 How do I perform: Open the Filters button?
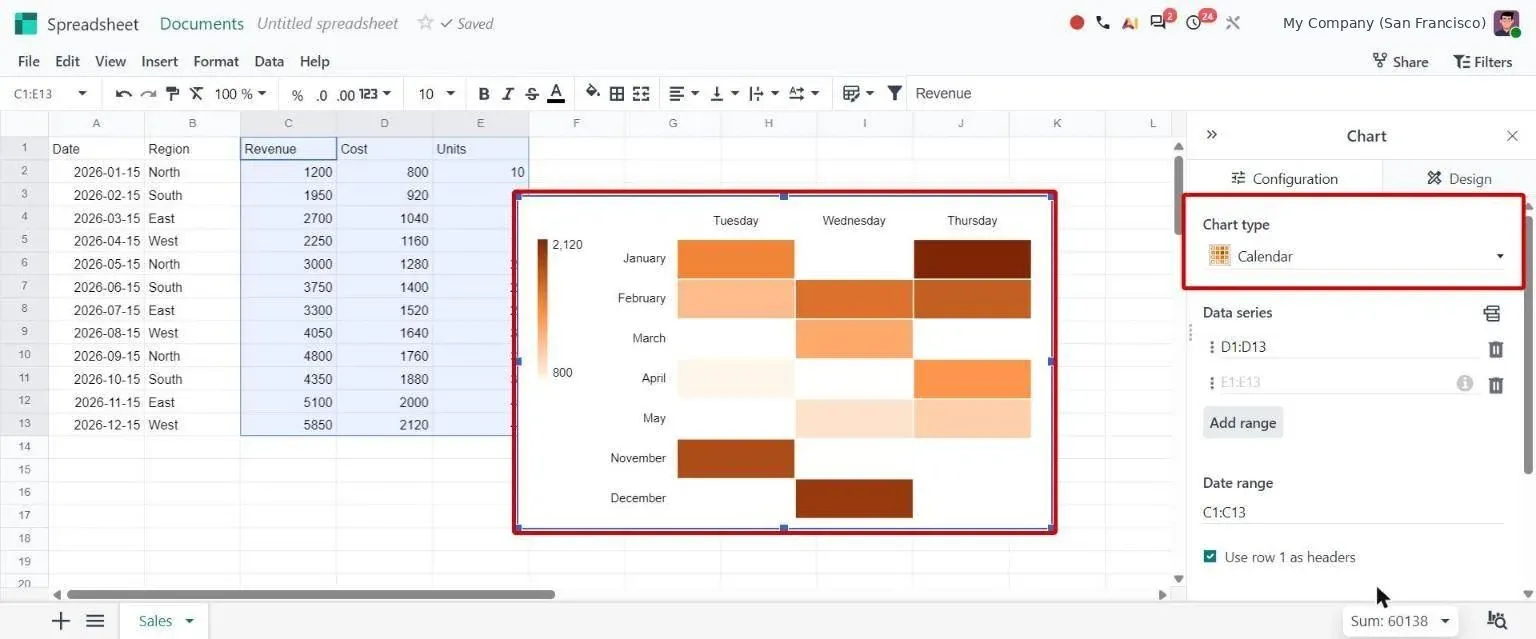click(x=1483, y=61)
